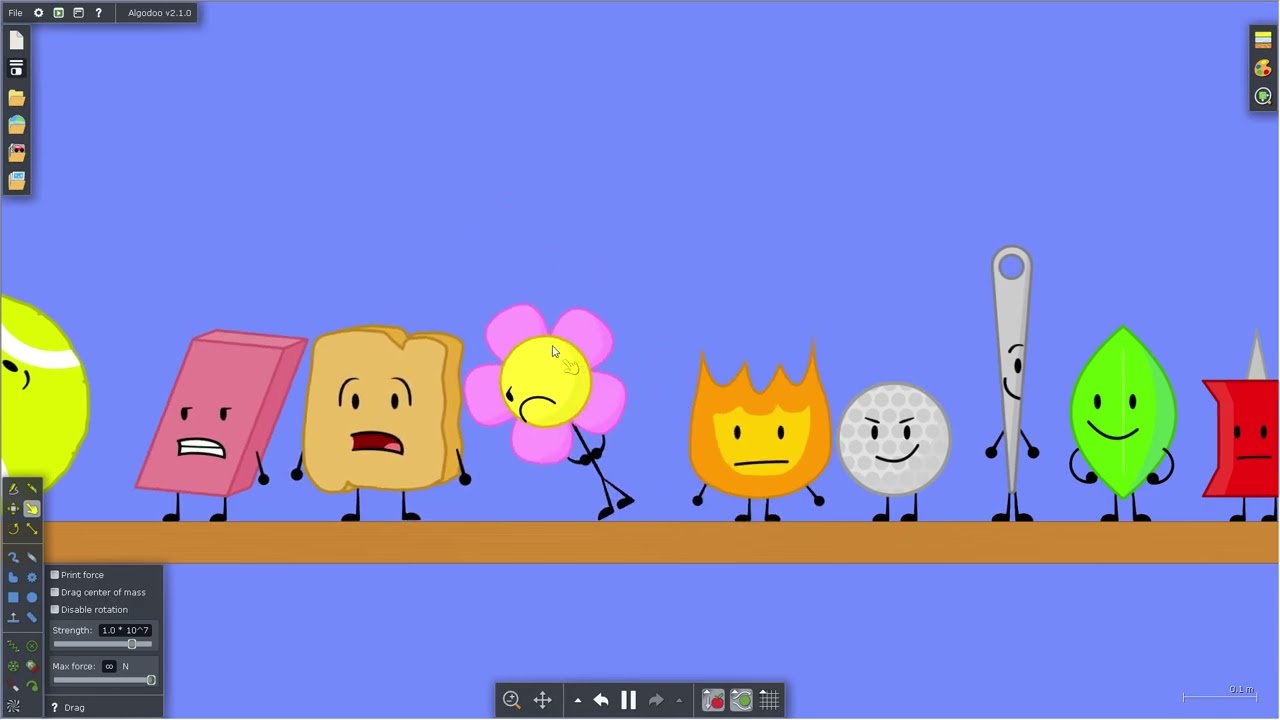
Task: Select the Rotate tool
Action: tap(13, 529)
